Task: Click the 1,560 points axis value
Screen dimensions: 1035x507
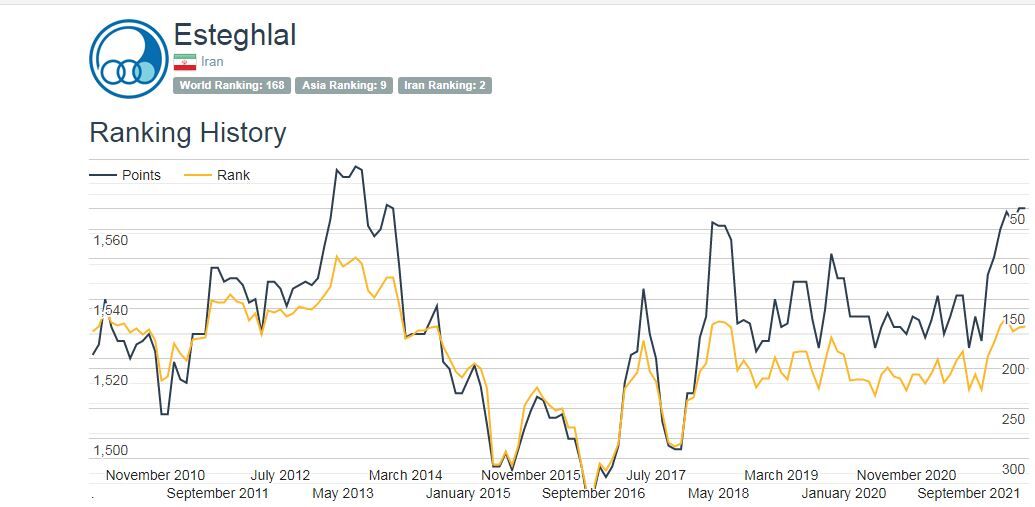Action: tap(111, 240)
